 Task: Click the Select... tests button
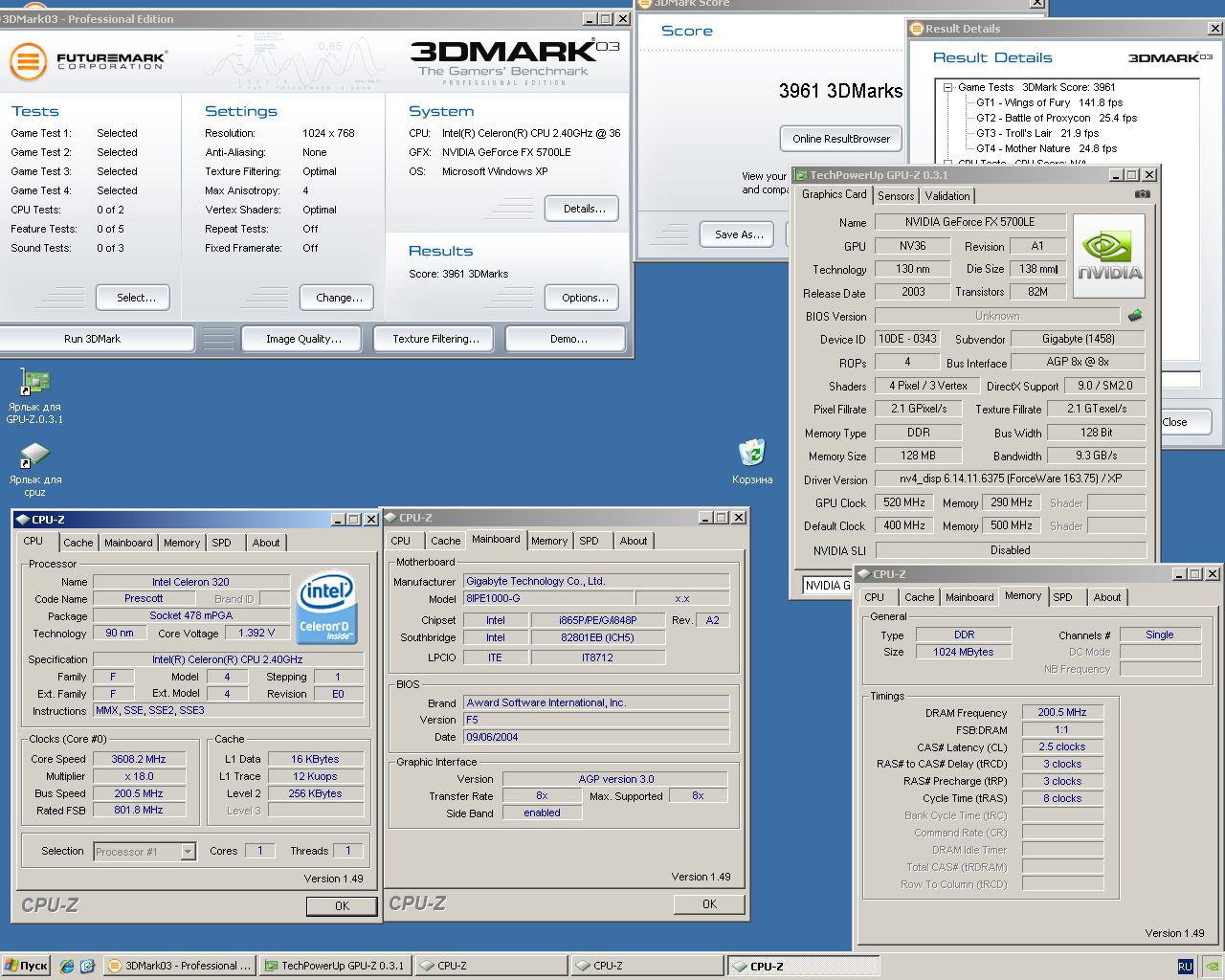133,298
